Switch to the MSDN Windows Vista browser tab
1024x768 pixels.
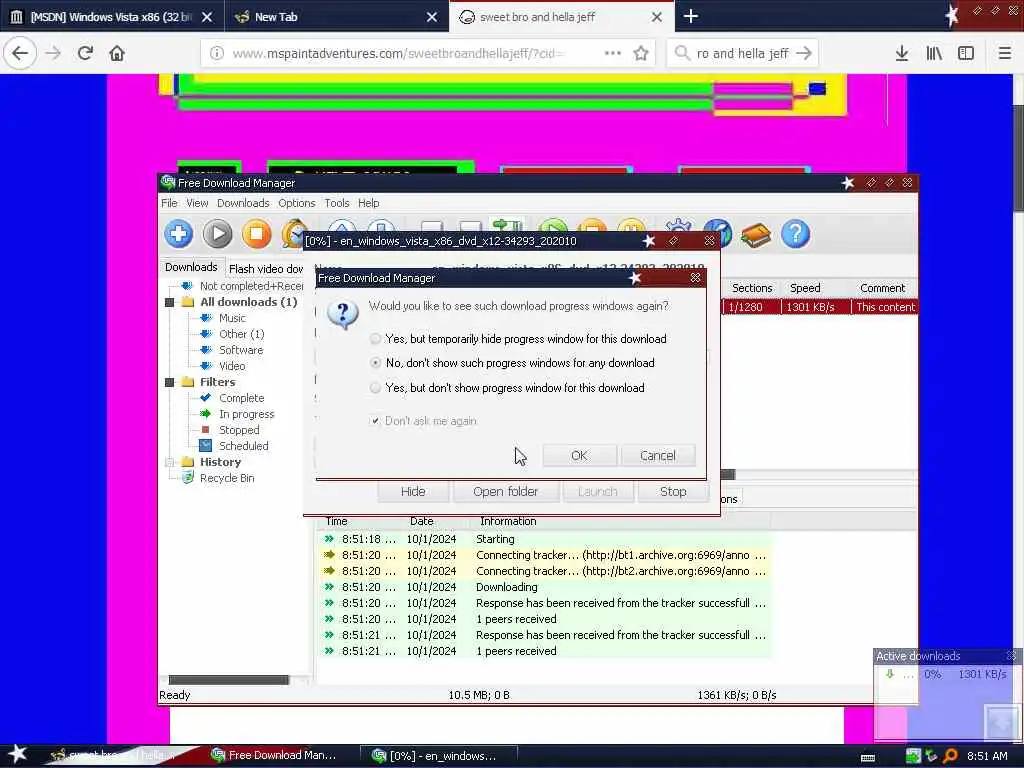click(112, 16)
